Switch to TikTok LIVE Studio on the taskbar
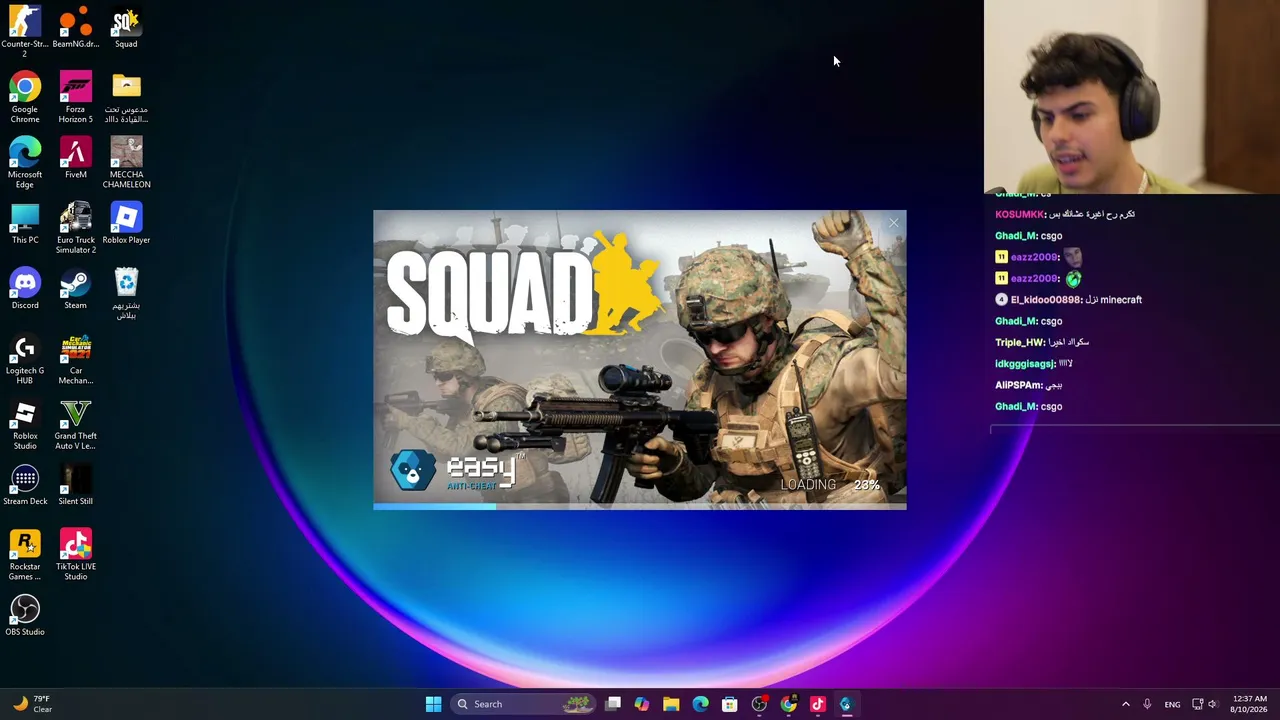 click(x=817, y=704)
